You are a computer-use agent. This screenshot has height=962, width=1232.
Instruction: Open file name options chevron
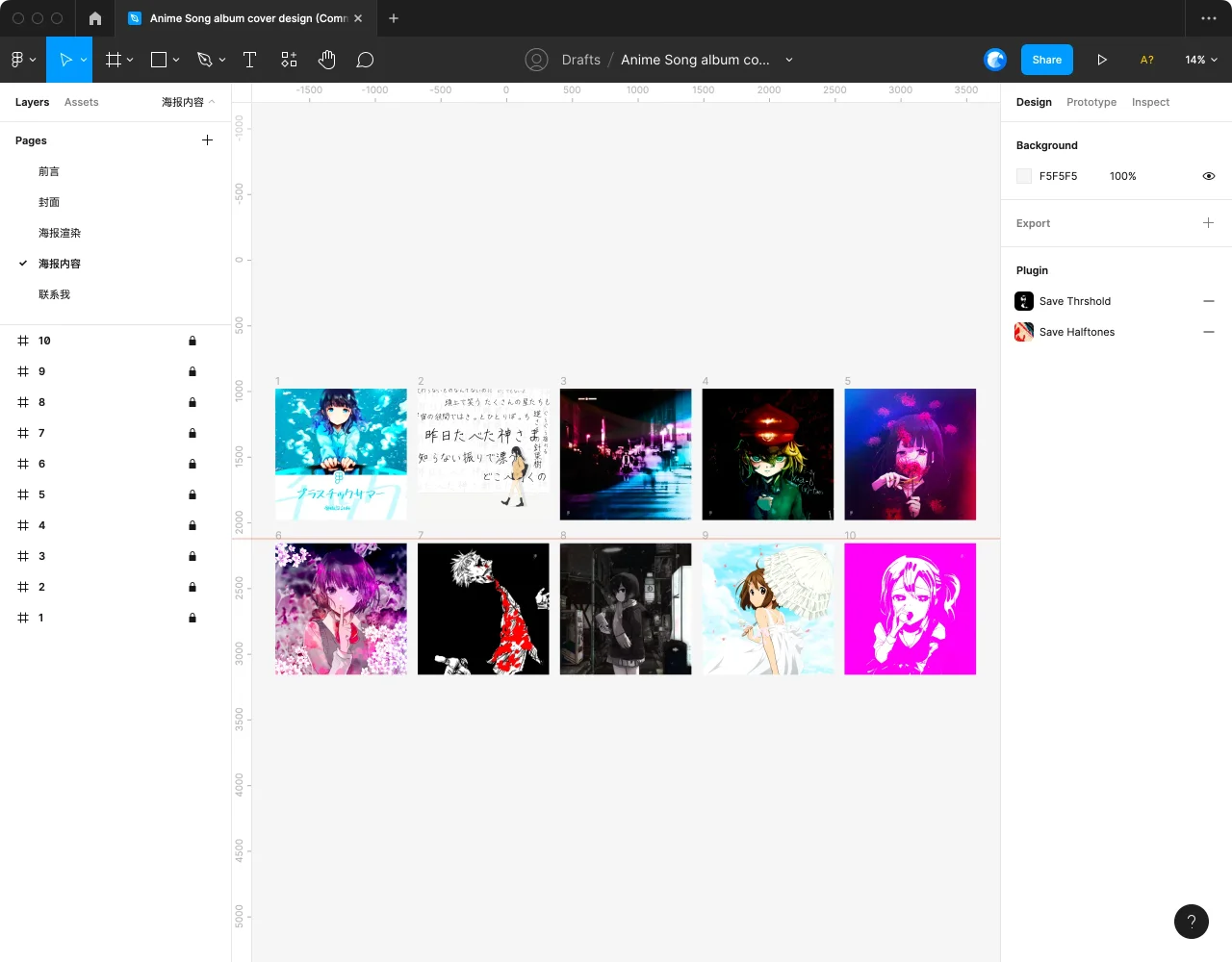pyautogui.click(x=789, y=60)
